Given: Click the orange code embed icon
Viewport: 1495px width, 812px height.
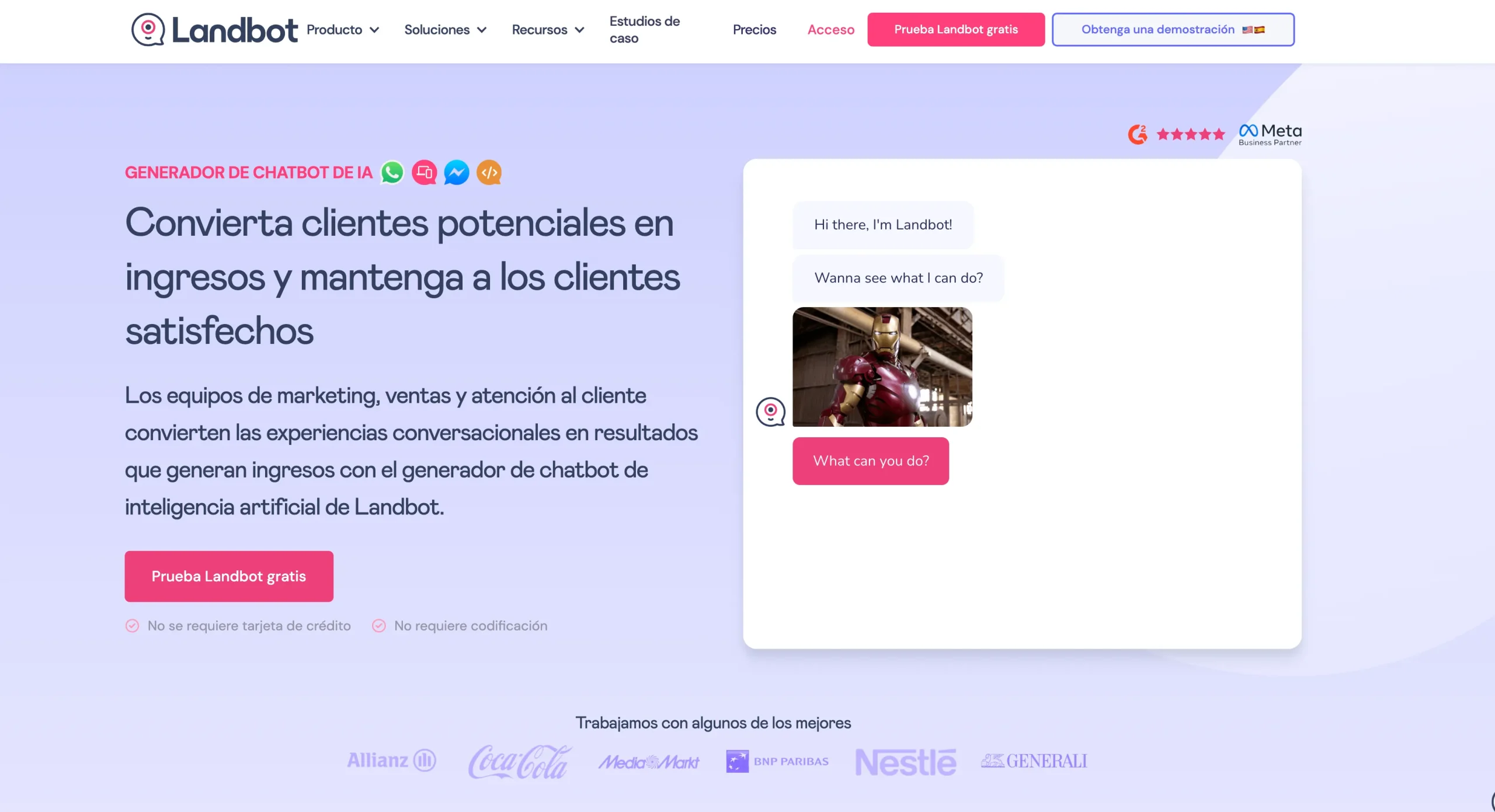Looking at the screenshot, I should tap(489, 172).
